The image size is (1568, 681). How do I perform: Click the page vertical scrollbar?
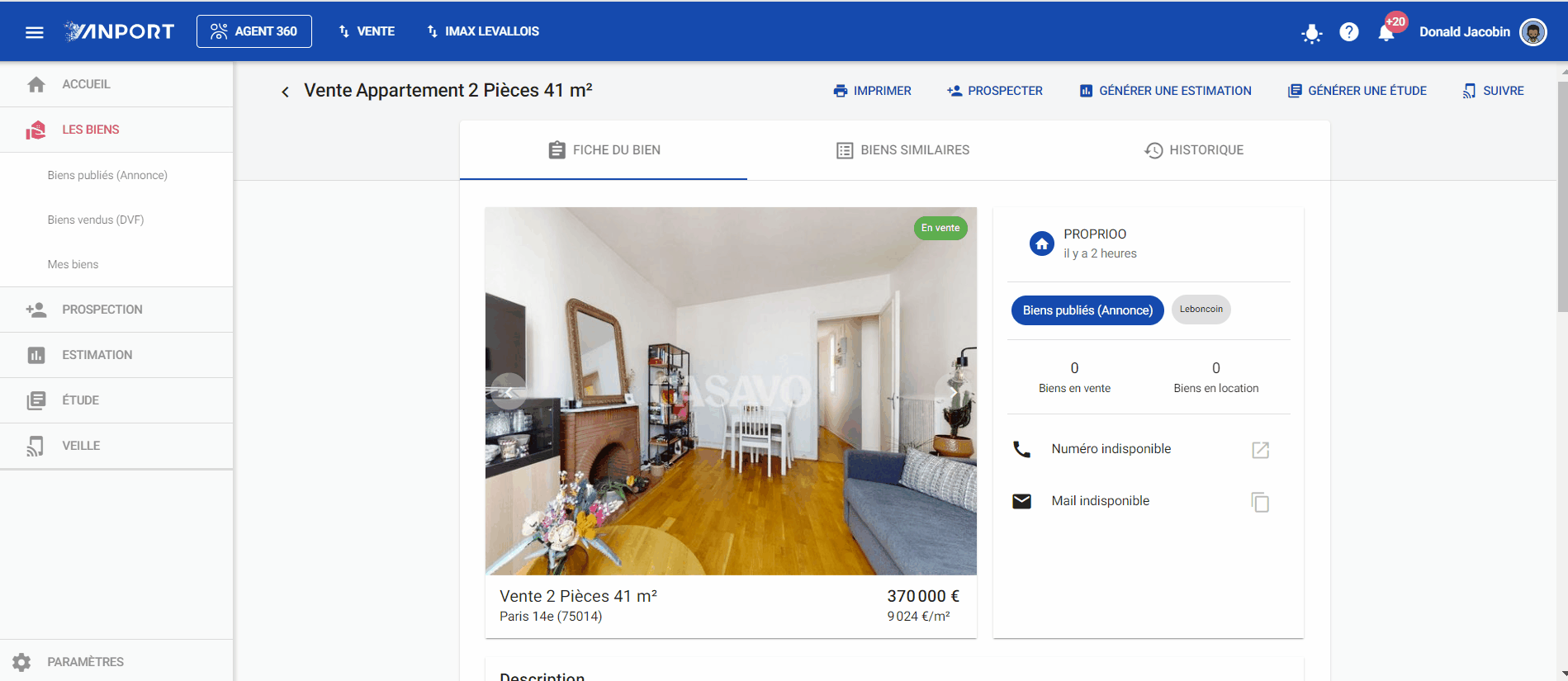(1562, 196)
